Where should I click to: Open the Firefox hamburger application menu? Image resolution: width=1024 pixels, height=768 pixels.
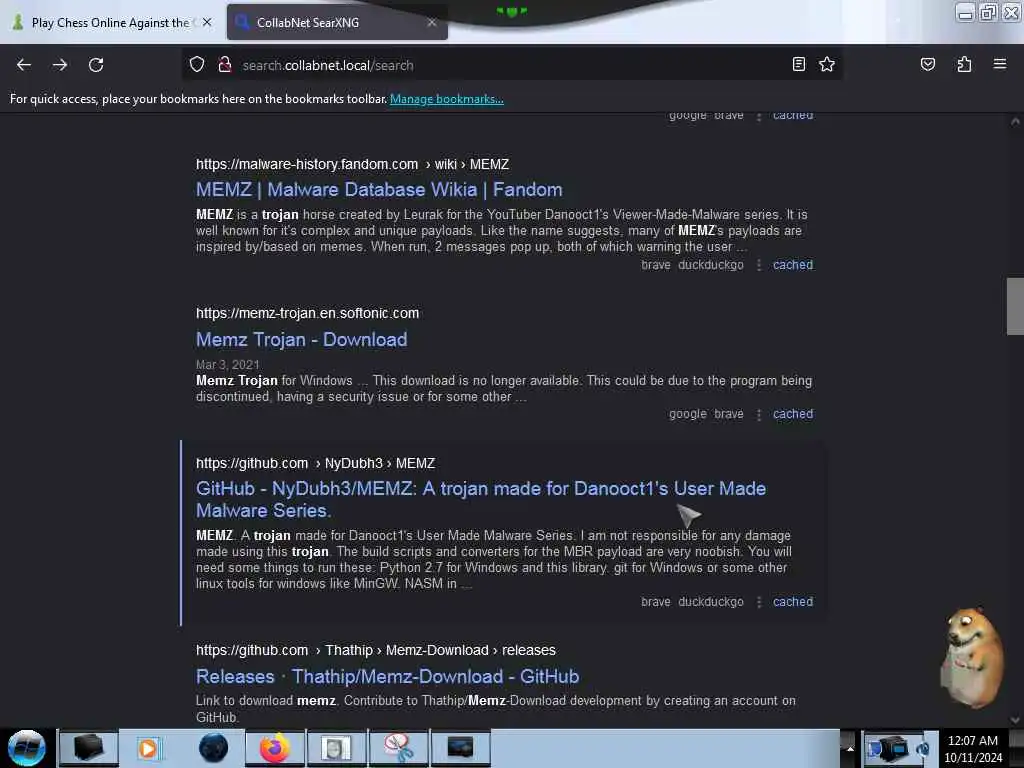pyautogui.click(x=1000, y=64)
